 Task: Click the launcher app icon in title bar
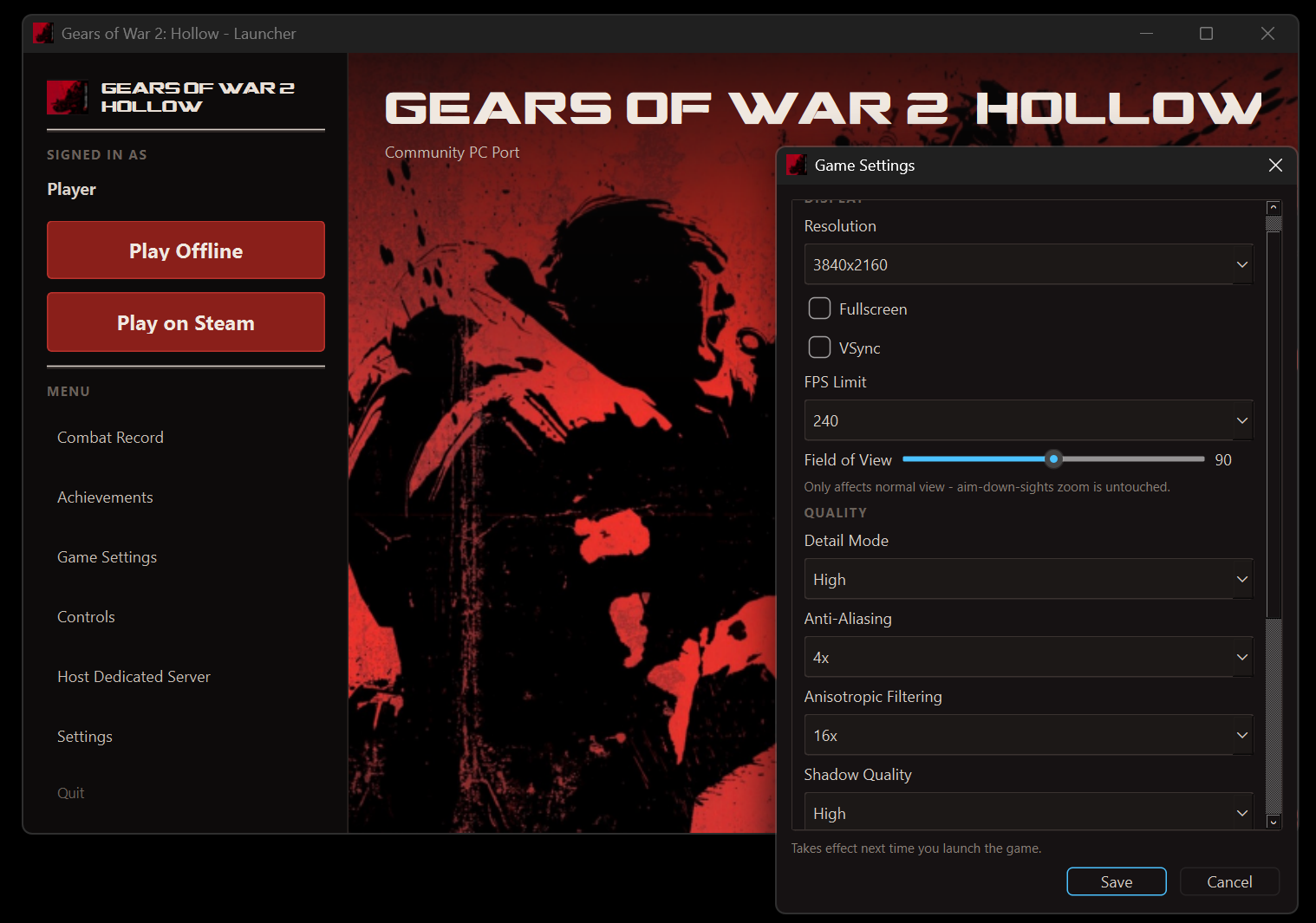click(43, 34)
